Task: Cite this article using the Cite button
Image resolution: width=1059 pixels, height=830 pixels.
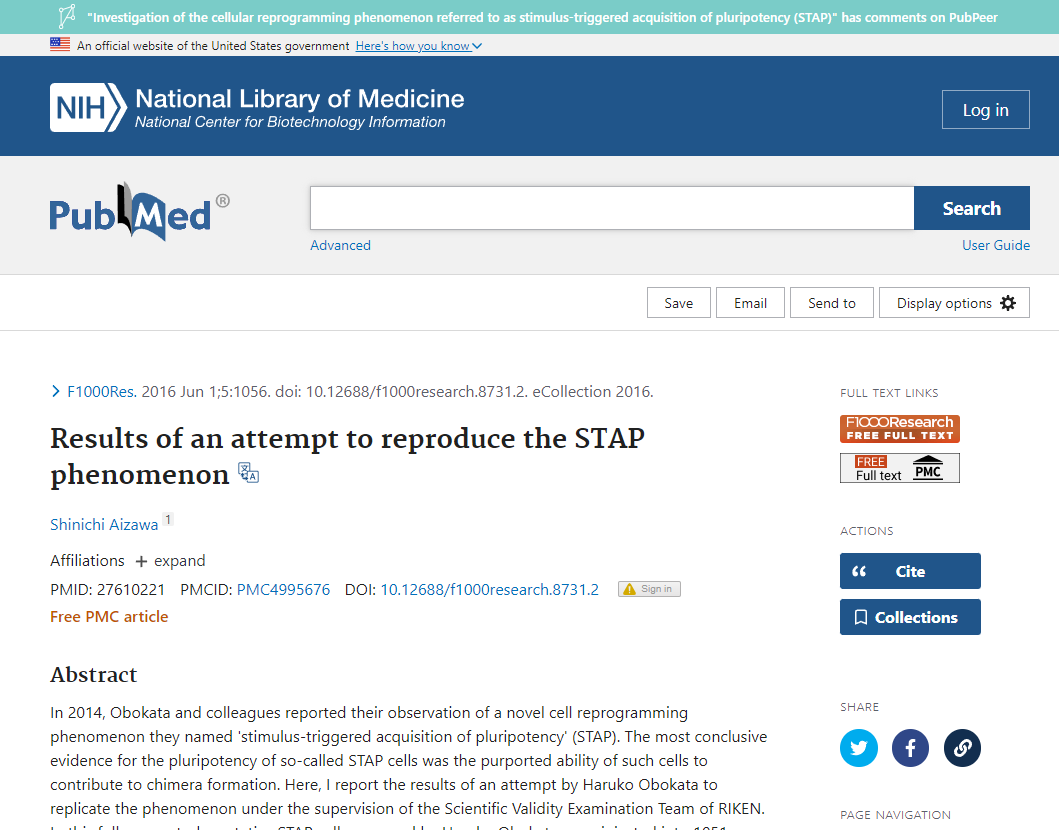Action: pyautogui.click(x=909, y=571)
